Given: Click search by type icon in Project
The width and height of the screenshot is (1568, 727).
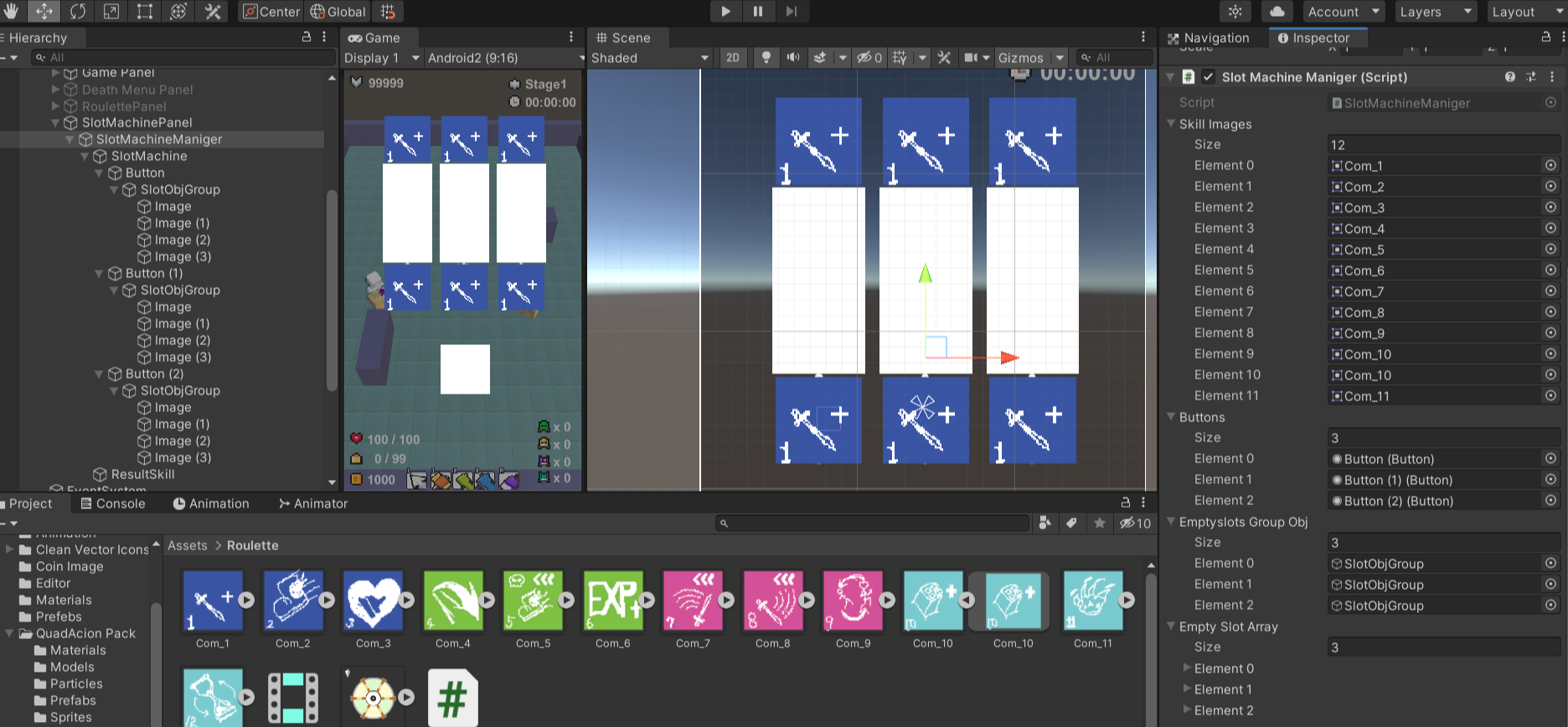Looking at the screenshot, I should coord(1044,523).
